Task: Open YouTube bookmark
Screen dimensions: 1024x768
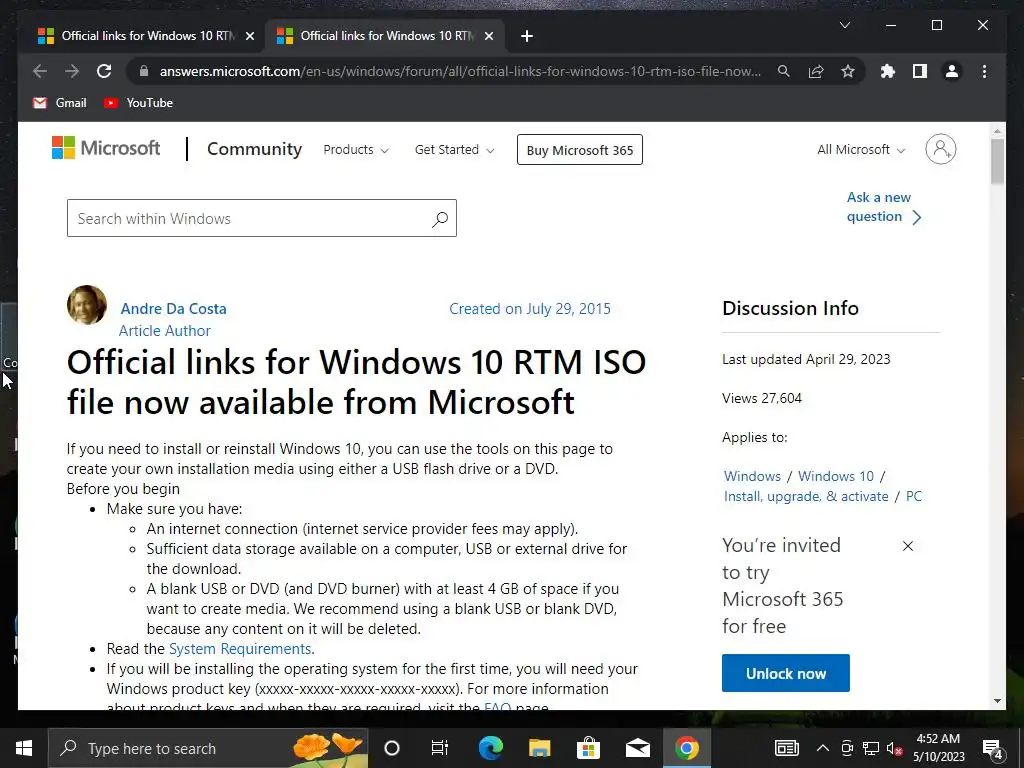Action: coord(138,103)
